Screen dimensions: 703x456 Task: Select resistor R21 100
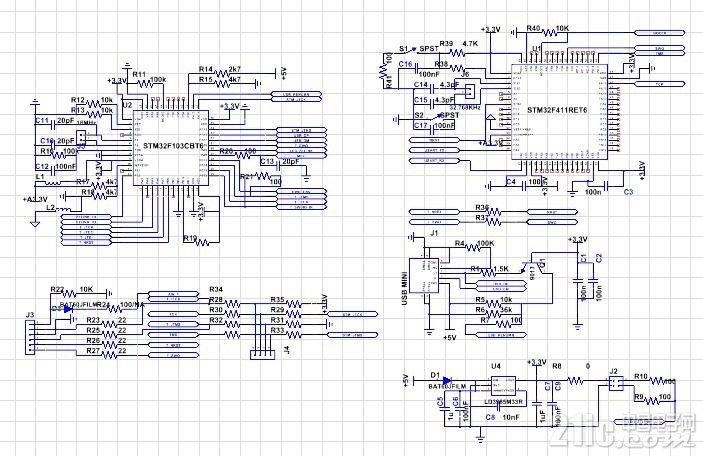point(263,176)
